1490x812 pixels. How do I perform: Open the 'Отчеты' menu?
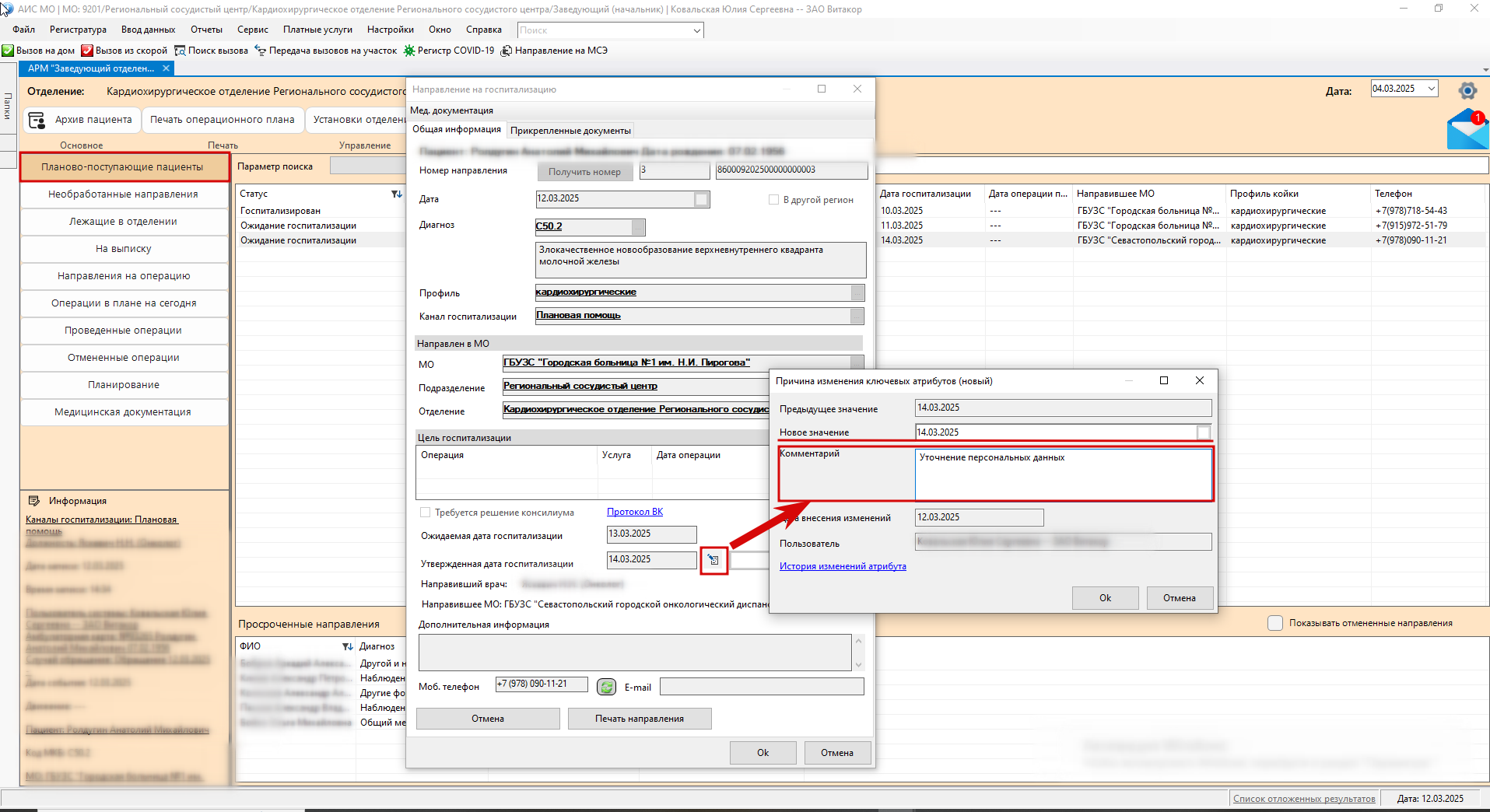point(206,30)
